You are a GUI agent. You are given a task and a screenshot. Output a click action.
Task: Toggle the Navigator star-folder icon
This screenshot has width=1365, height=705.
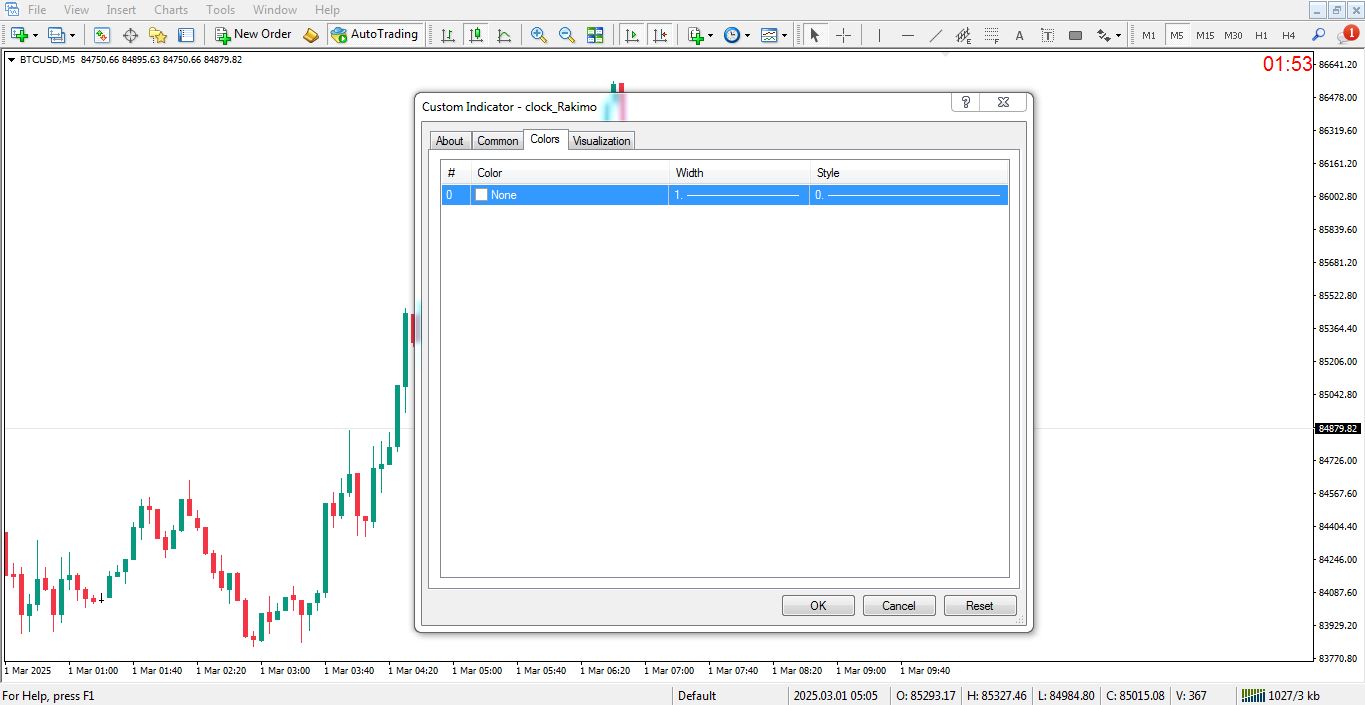click(x=158, y=35)
